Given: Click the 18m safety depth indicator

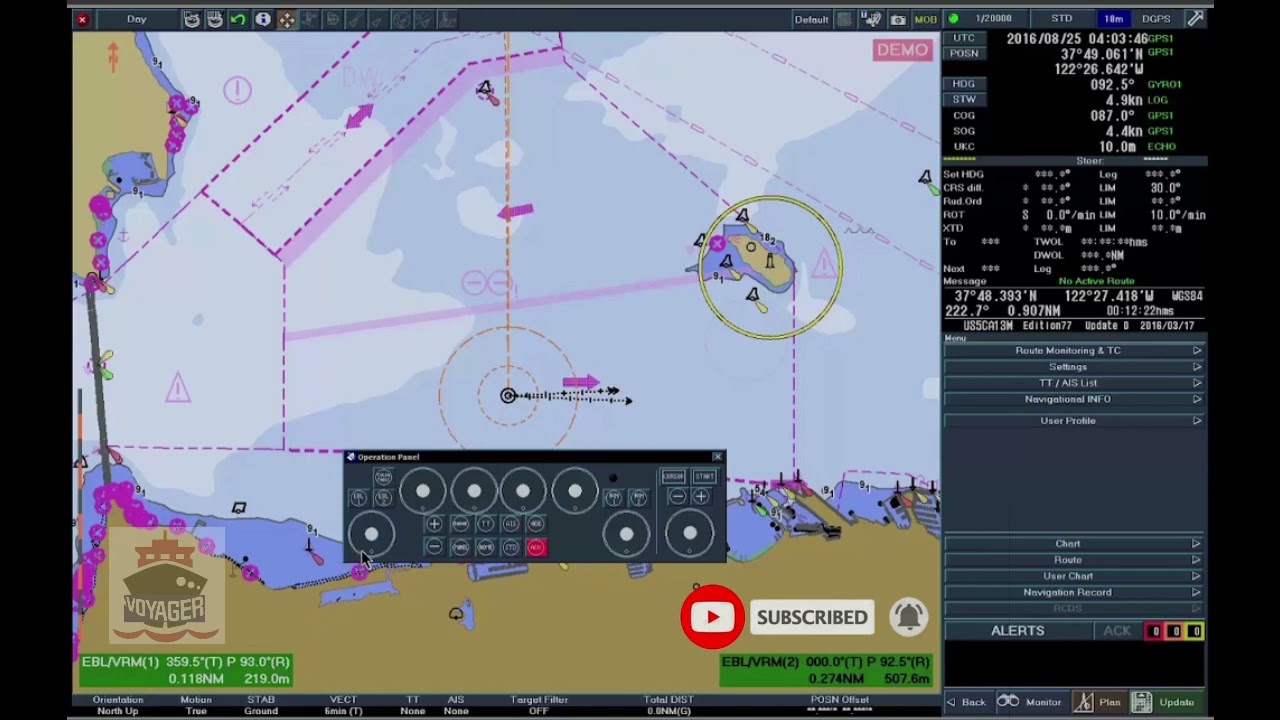Looking at the screenshot, I should pos(1113,19).
